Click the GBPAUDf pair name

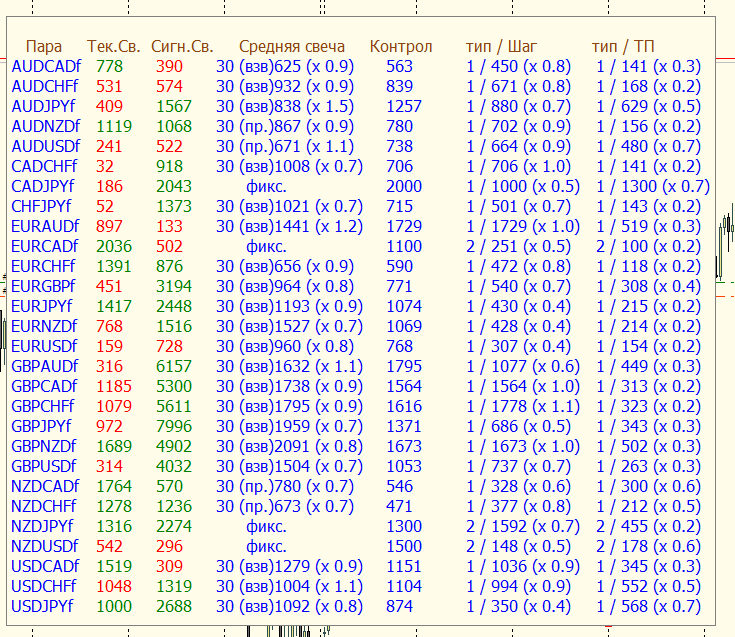[45, 367]
